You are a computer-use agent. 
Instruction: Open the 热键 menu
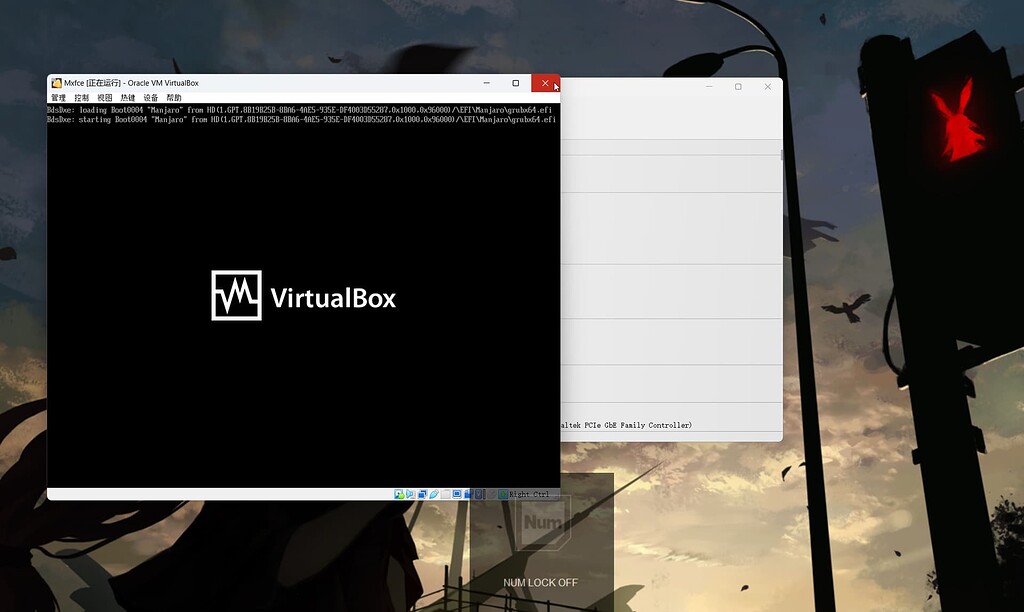(128, 97)
